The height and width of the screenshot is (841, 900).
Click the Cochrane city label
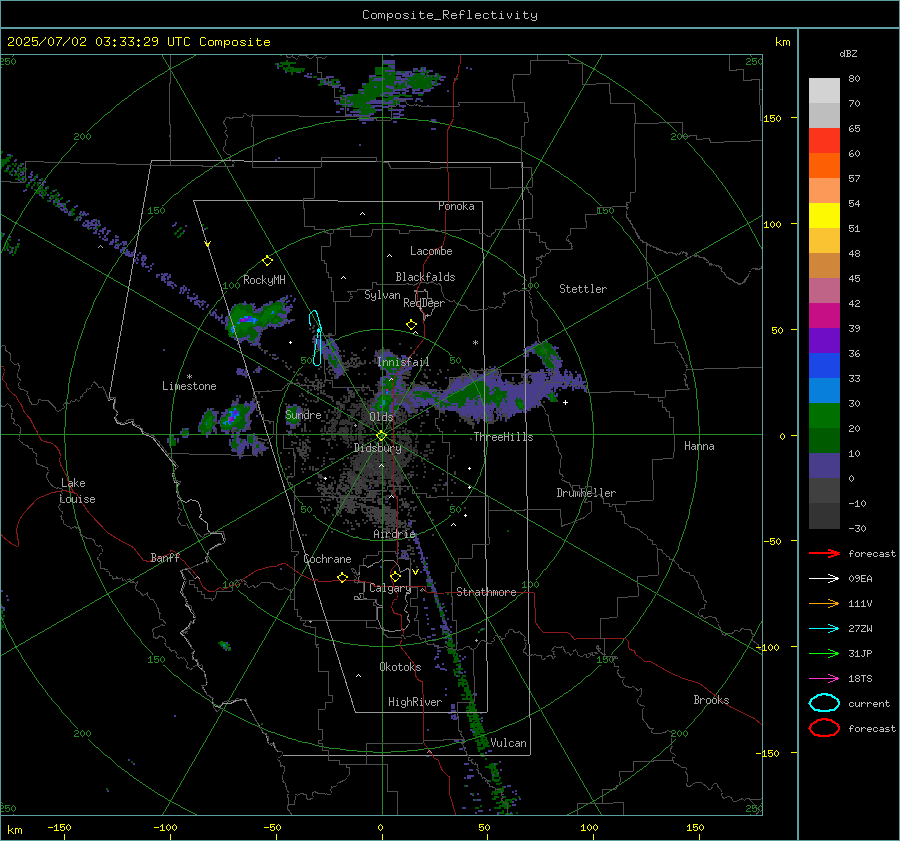pyautogui.click(x=327, y=559)
